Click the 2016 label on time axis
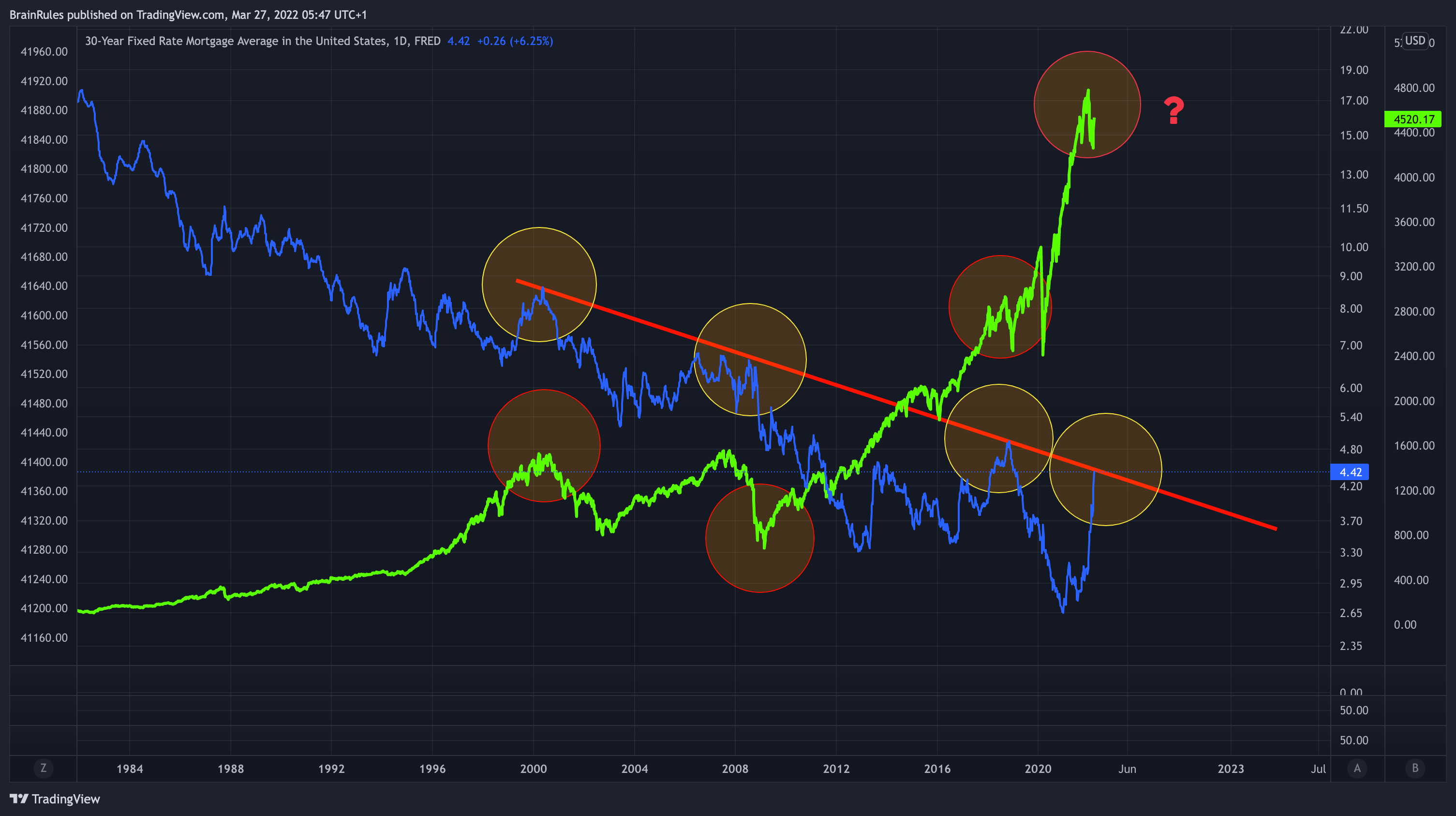This screenshot has height=816, width=1456. coord(937,769)
